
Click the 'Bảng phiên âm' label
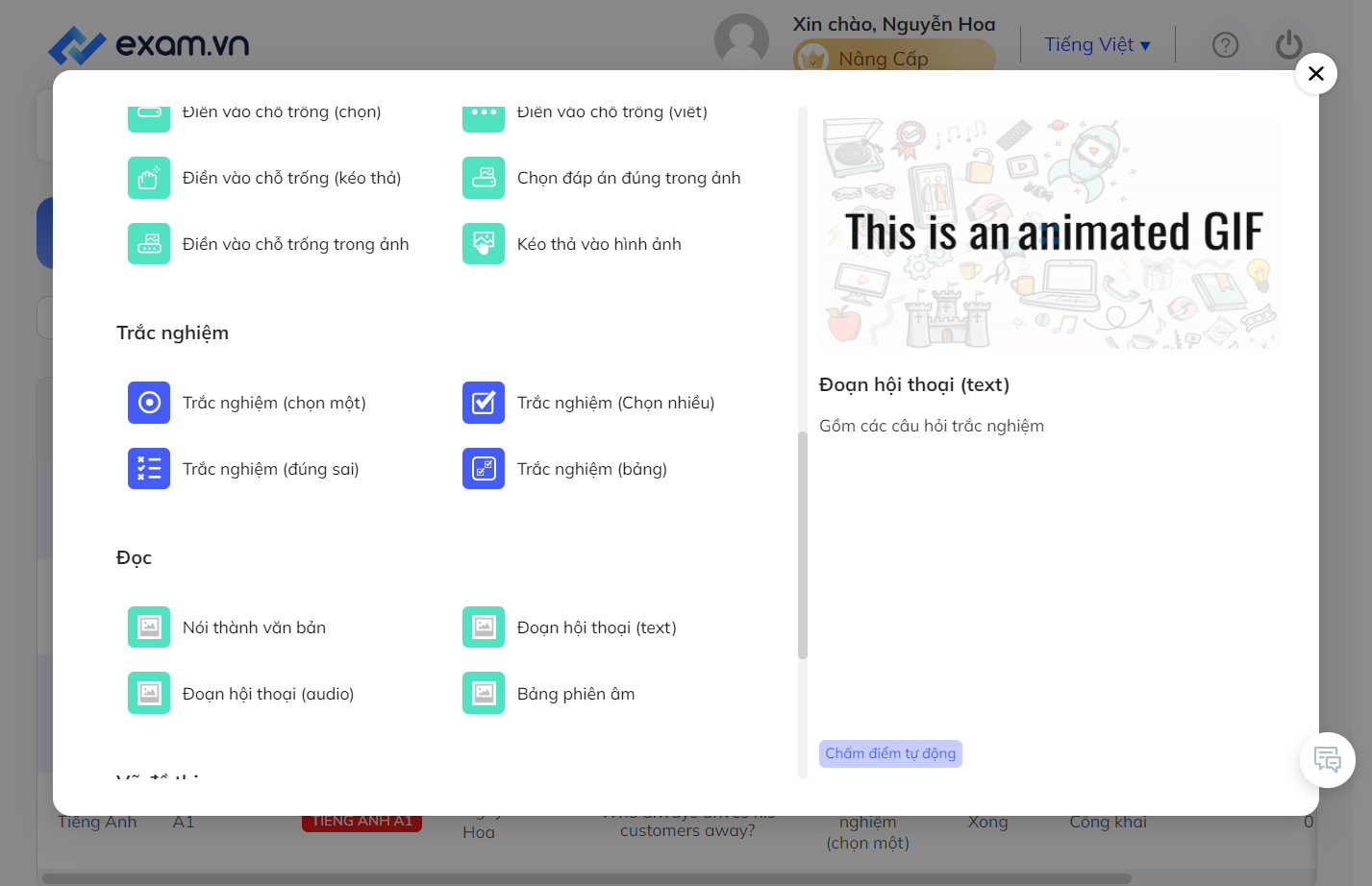576,695
